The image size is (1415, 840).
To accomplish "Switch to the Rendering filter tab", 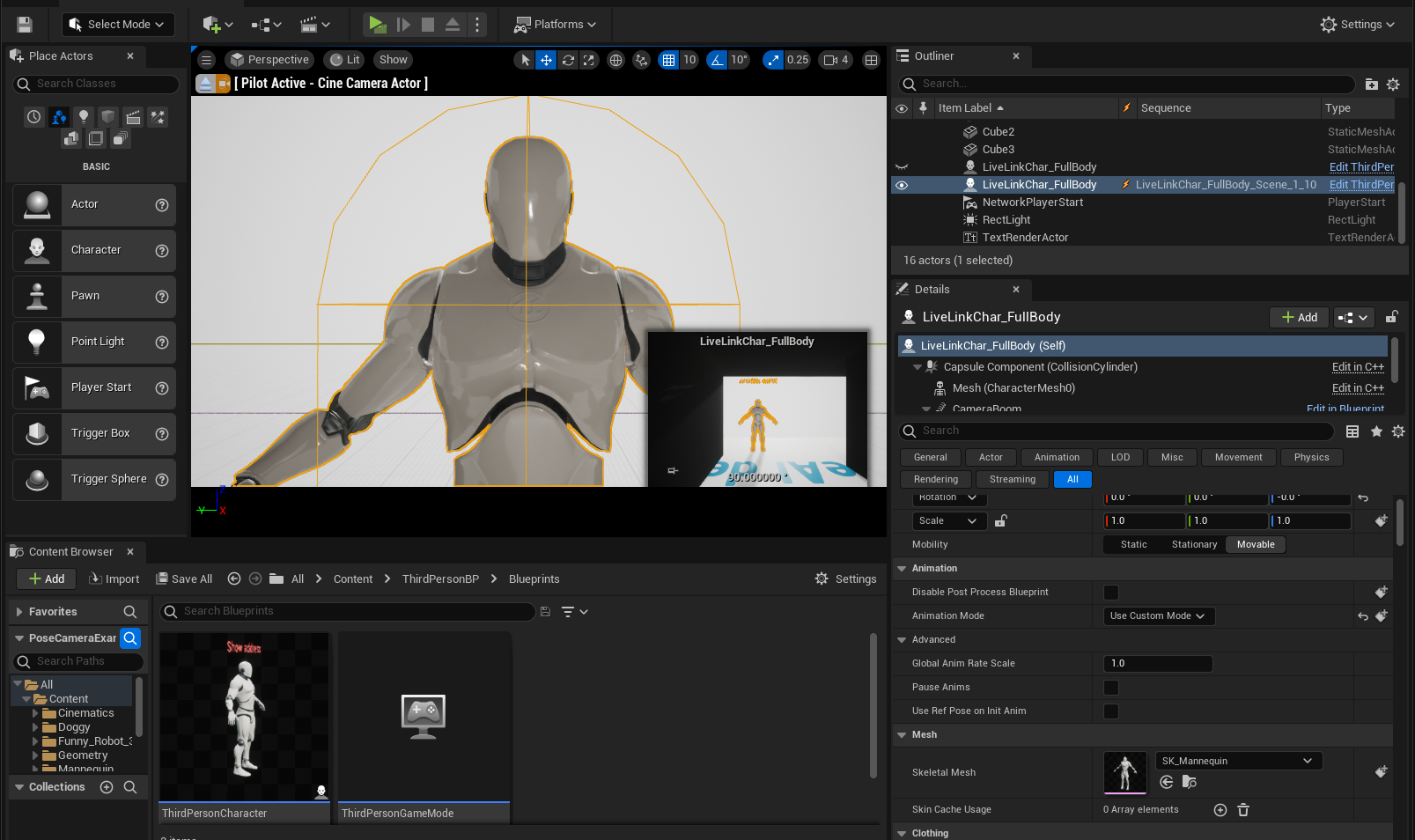I will (x=935, y=480).
